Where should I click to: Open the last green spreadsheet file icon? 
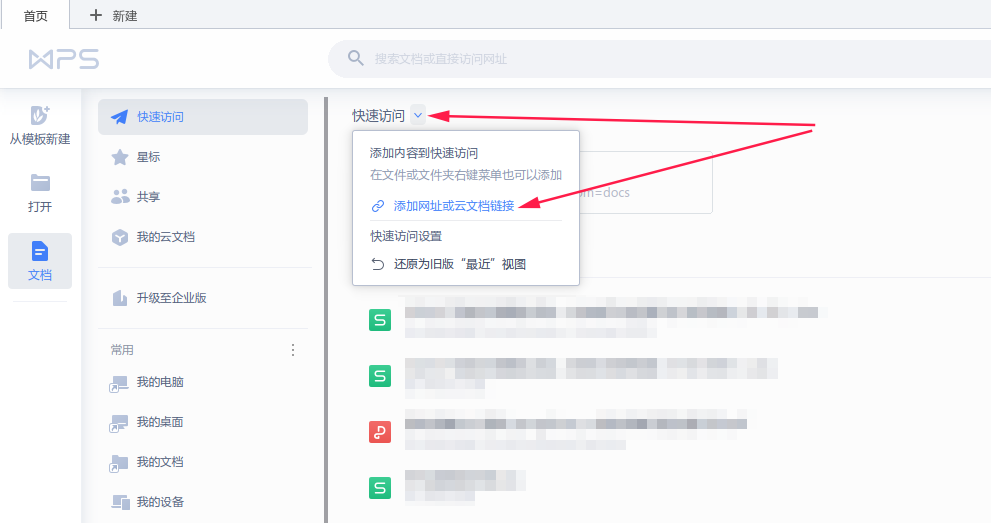point(380,488)
